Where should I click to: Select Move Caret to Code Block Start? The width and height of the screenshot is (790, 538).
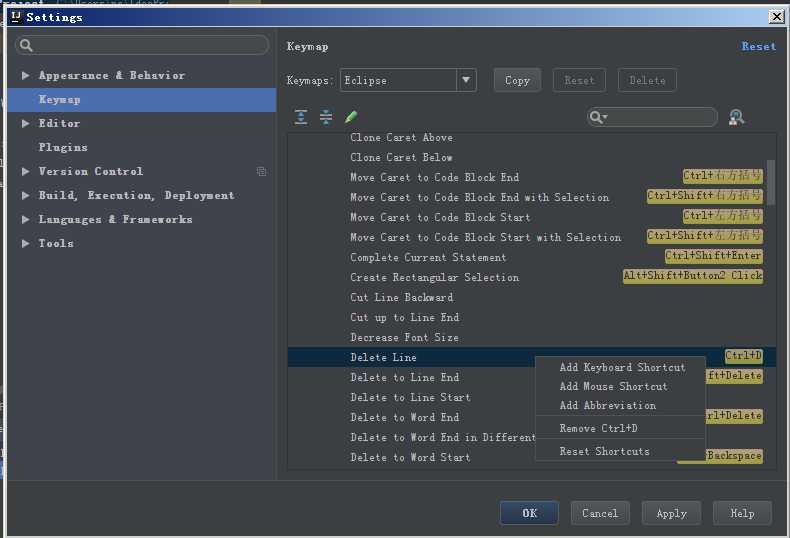[440, 218]
